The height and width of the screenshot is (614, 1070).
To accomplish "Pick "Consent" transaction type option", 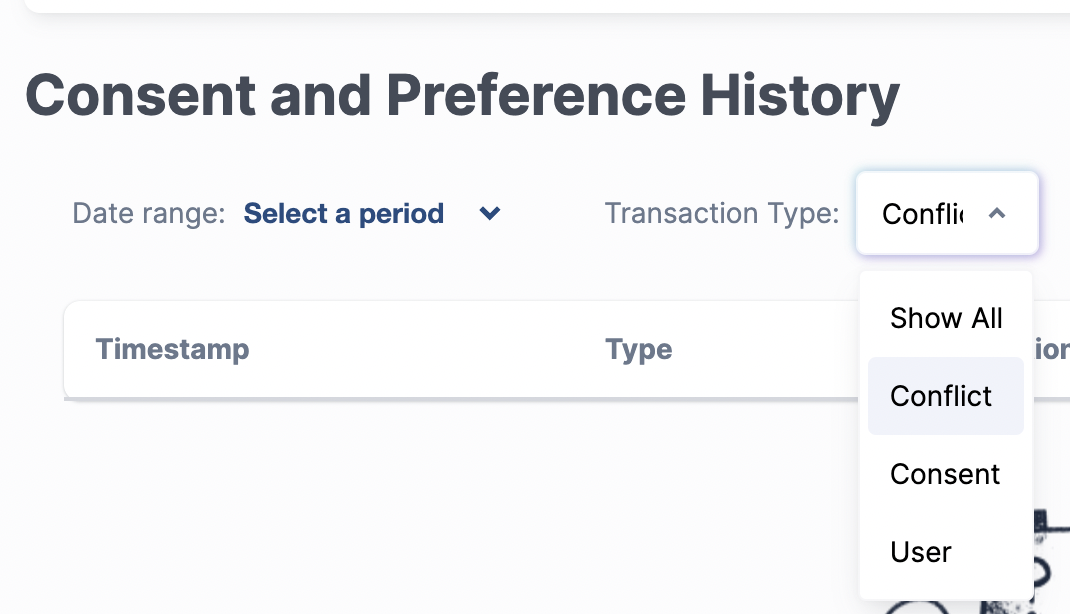I will click(x=945, y=474).
